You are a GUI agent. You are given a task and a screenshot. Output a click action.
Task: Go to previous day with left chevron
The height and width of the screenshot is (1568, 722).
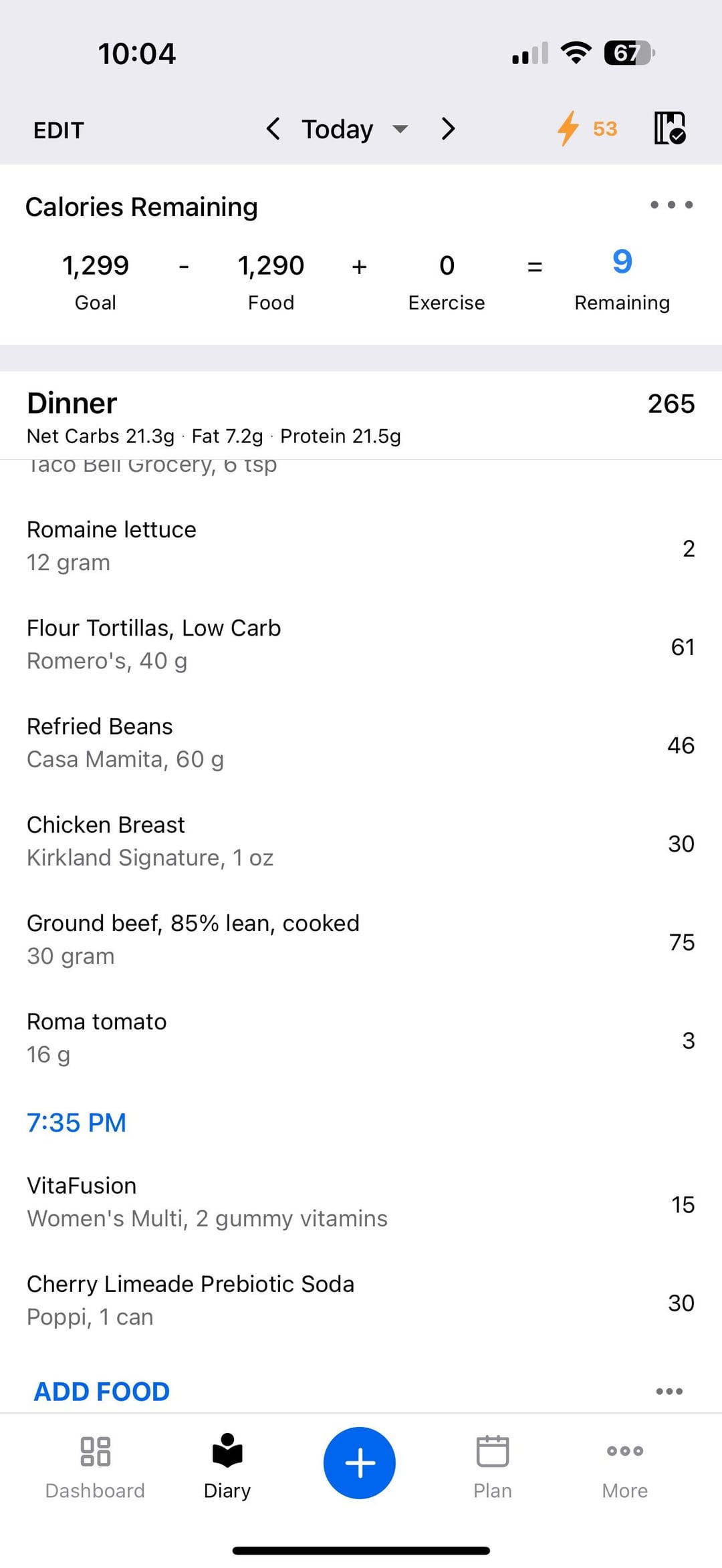coord(273,128)
